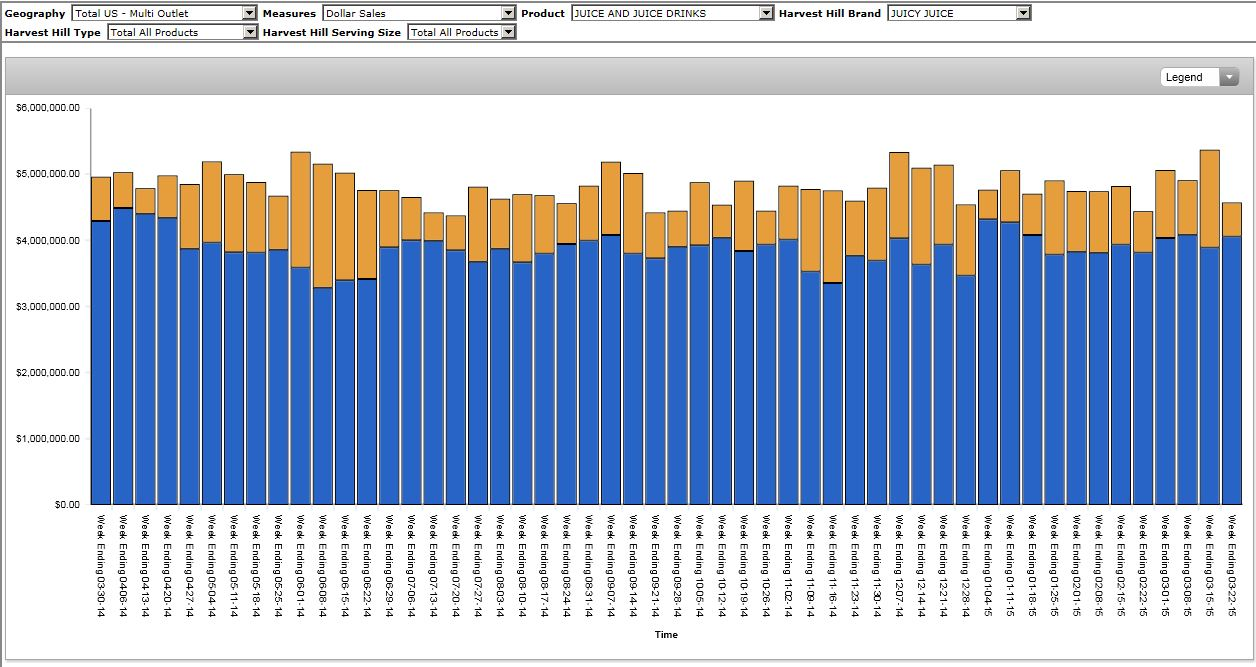Open the Geography dropdown
The image size is (1256, 667).
tap(164, 13)
